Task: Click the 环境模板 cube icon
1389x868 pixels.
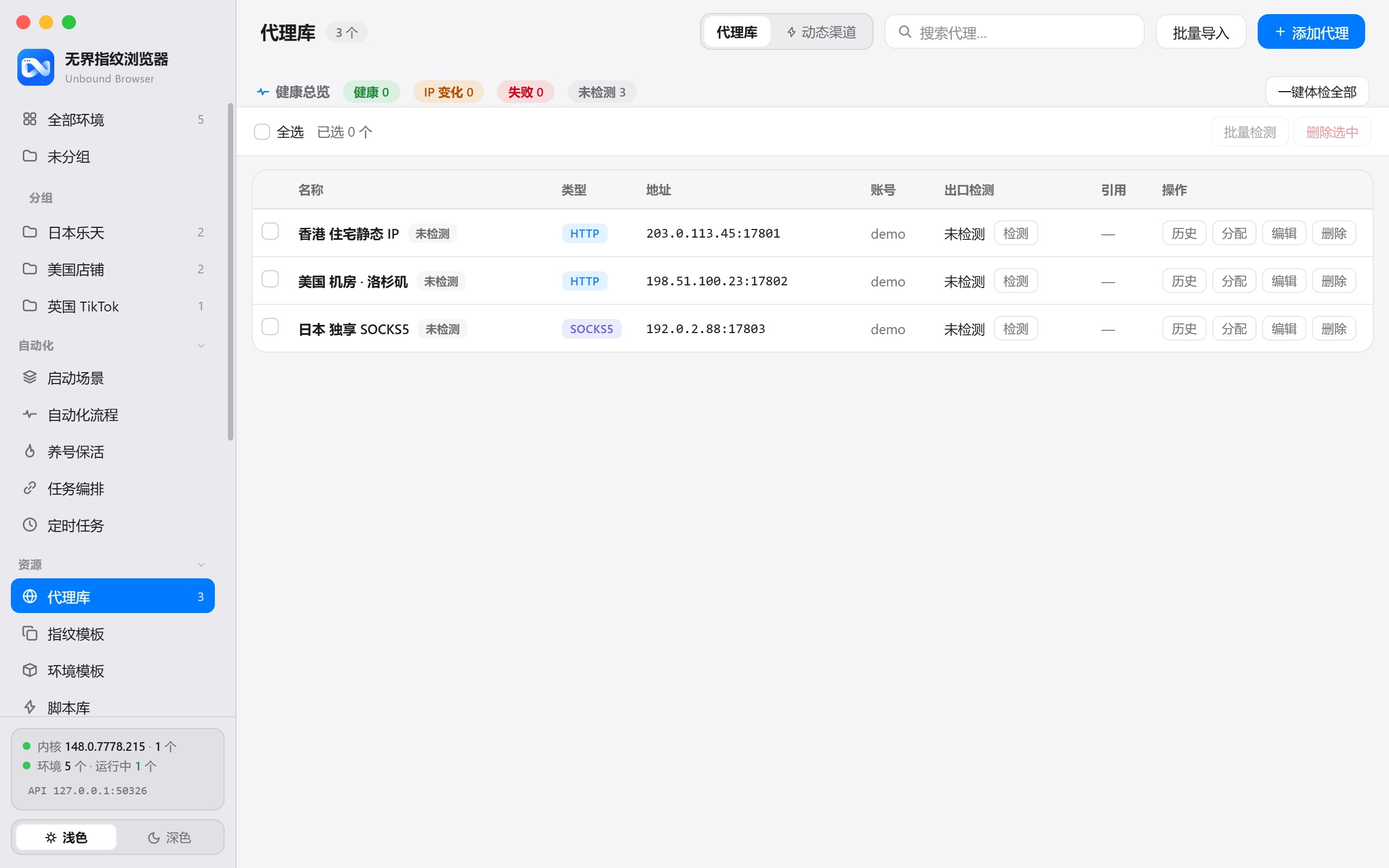Action: click(30, 670)
